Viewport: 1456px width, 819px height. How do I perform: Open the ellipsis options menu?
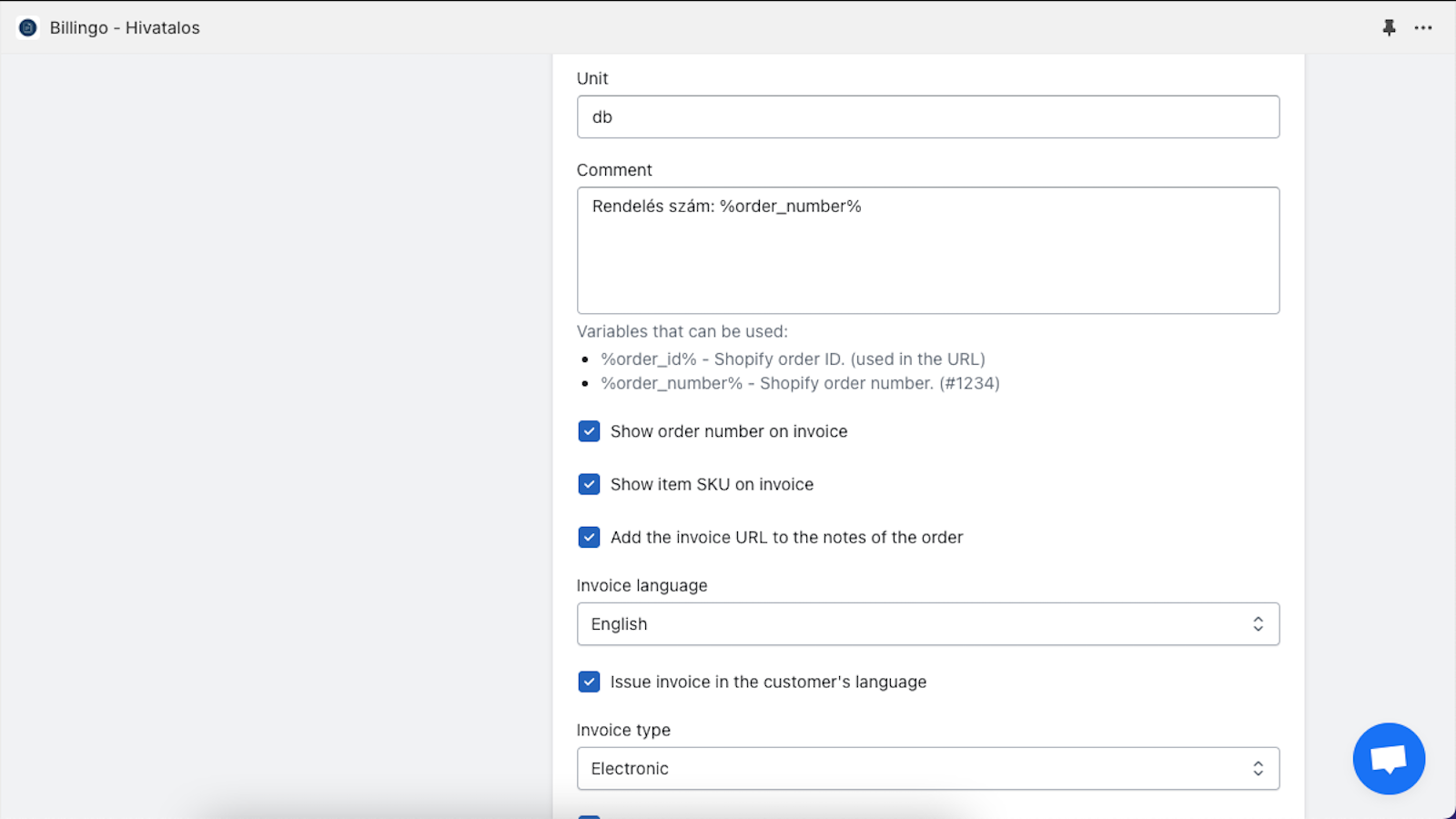1422,27
